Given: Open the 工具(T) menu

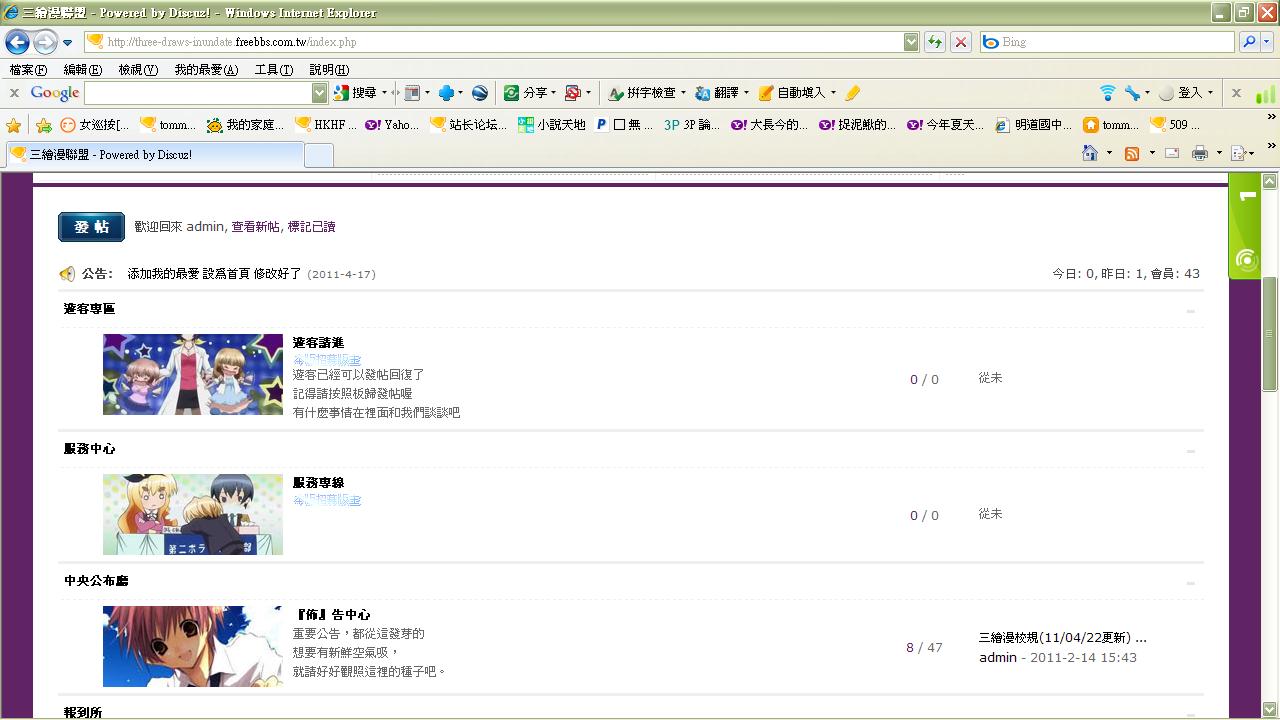Looking at the screenshot, I should tap(273, 70).
